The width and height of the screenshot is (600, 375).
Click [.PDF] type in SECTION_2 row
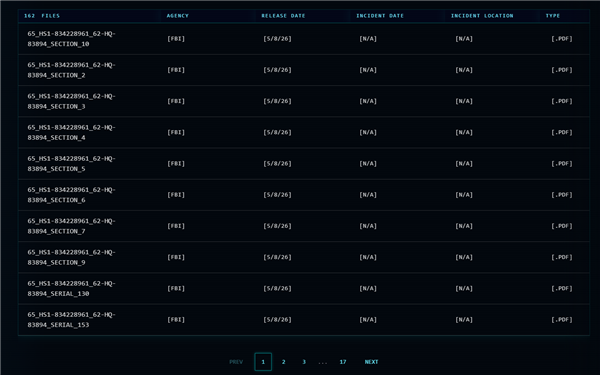coord(562,70)
